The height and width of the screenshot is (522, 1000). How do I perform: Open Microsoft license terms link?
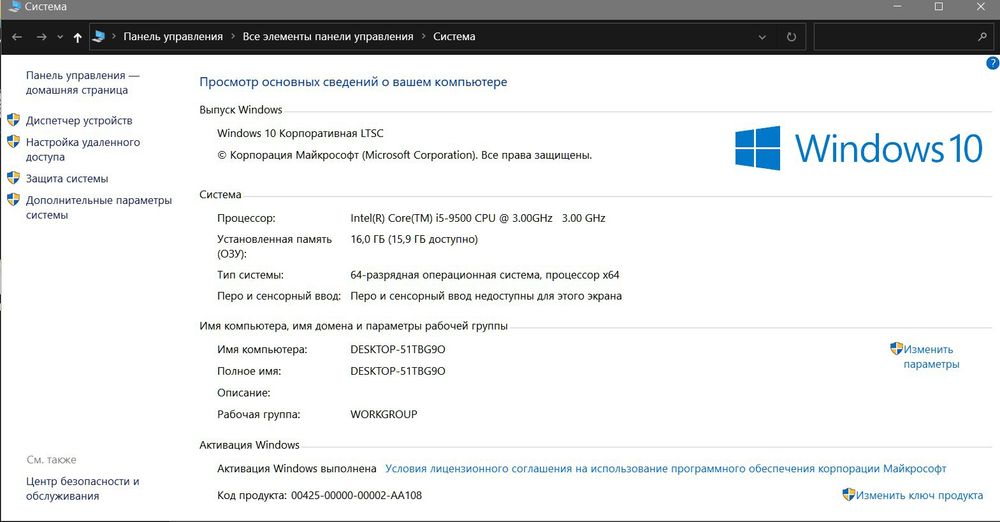tap(665, 468)
